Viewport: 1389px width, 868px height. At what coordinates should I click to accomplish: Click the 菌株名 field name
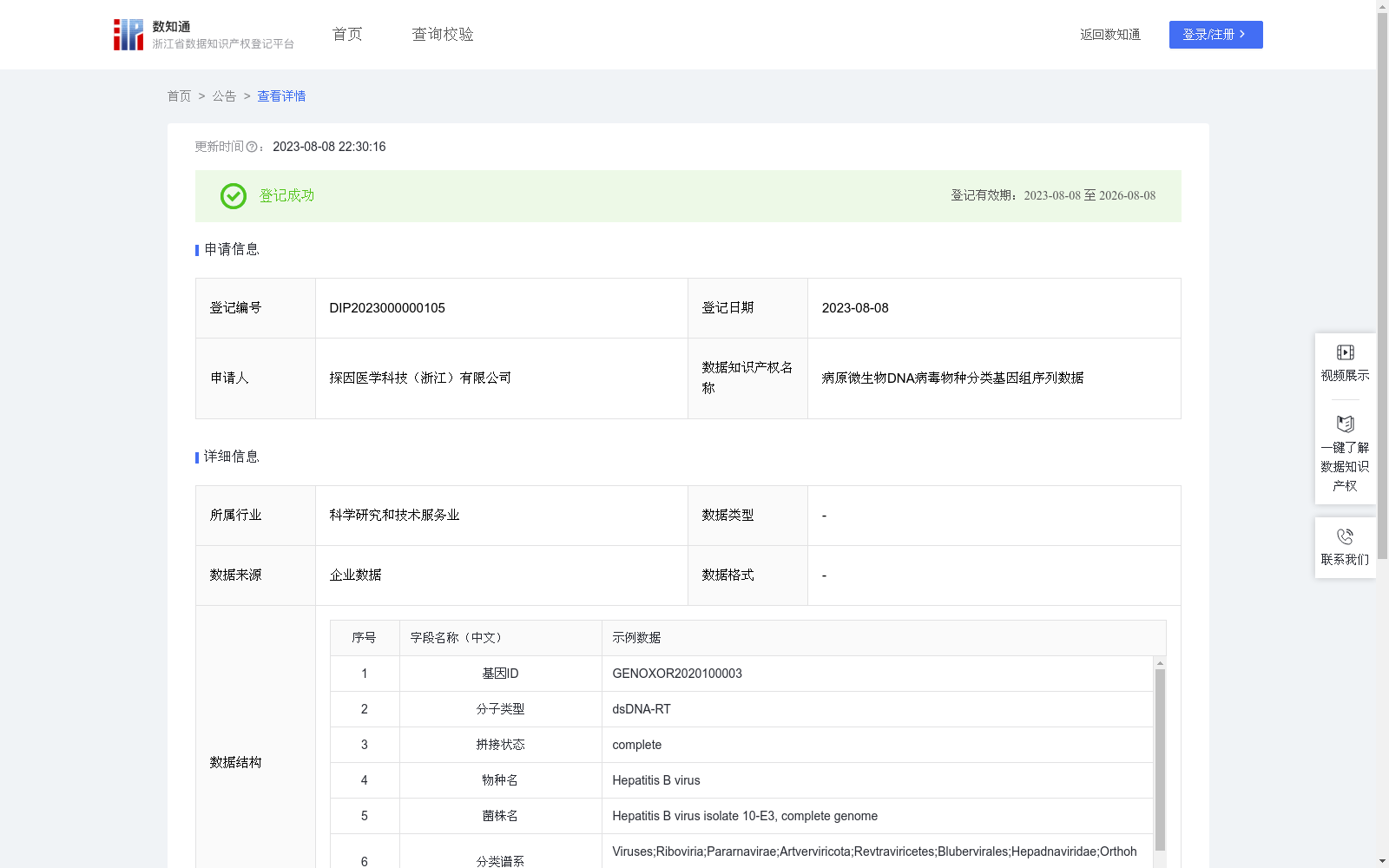[500, 816]
